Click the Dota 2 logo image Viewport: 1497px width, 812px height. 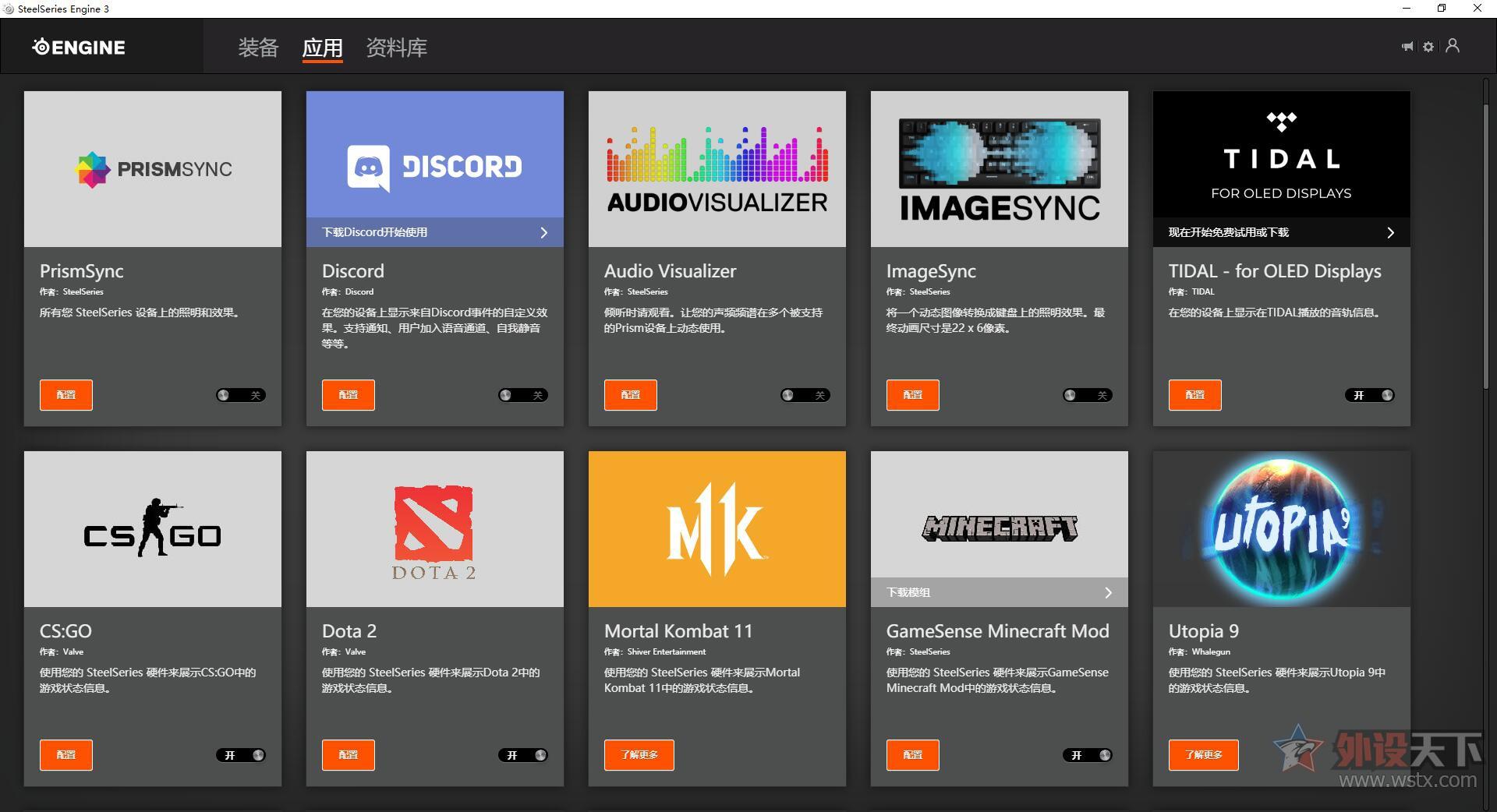click(435, 529)
